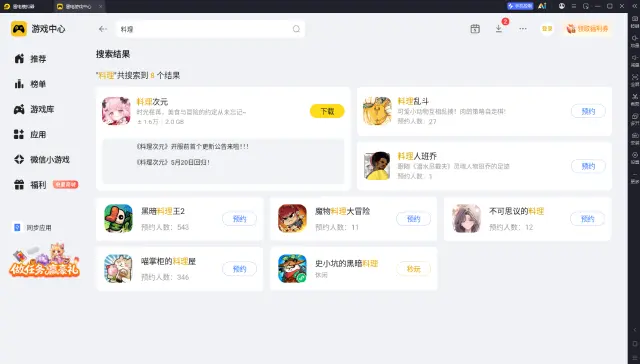This screenshot has width=640, height=364.
Task: Click the 料理人班乔 game icon
Action: pos(377,166)
